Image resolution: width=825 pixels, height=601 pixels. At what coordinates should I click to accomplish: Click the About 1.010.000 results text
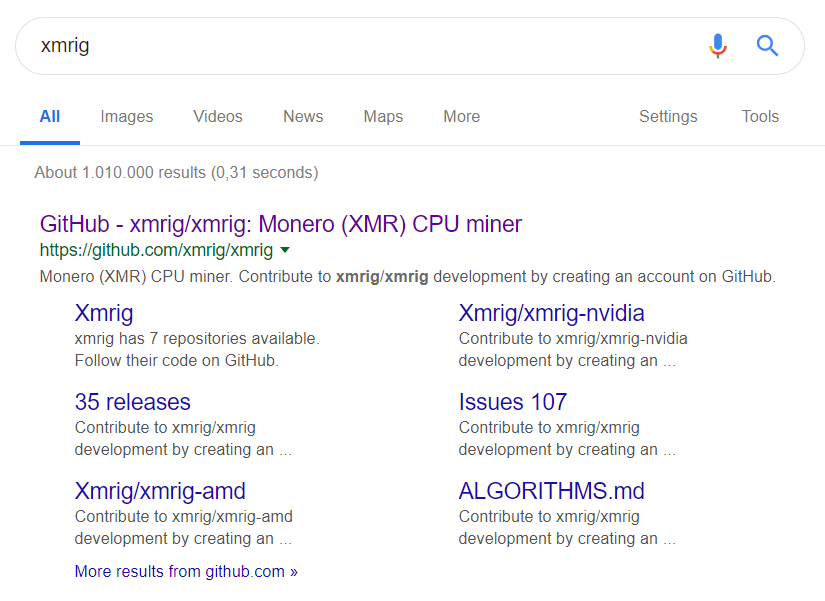point(176,173)
